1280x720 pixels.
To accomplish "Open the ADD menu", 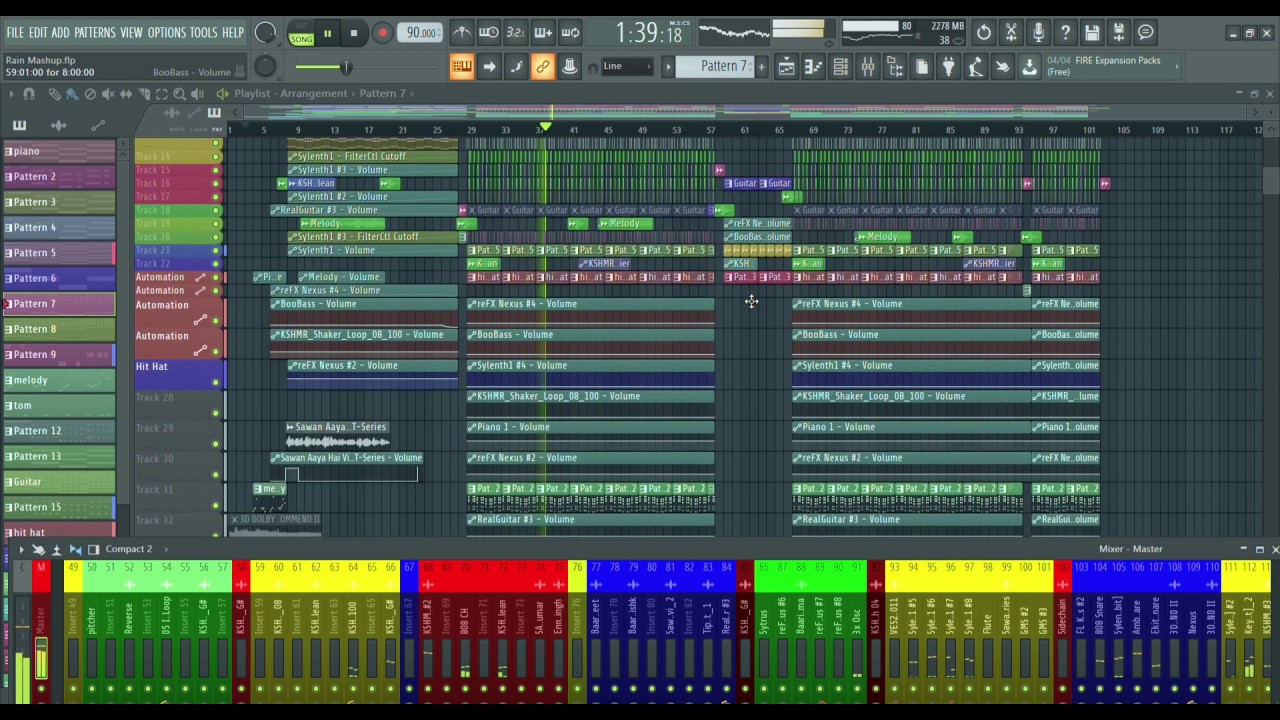I will point(60,33).
